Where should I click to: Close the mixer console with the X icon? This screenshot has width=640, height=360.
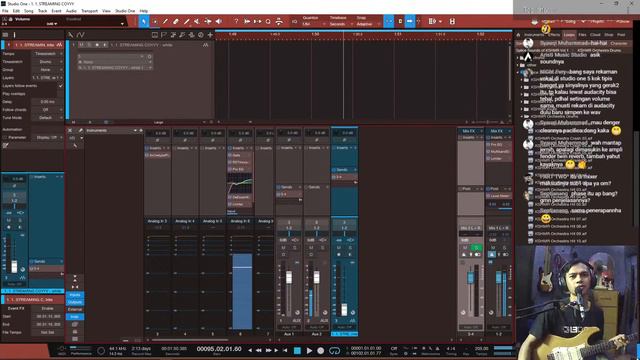70,130
